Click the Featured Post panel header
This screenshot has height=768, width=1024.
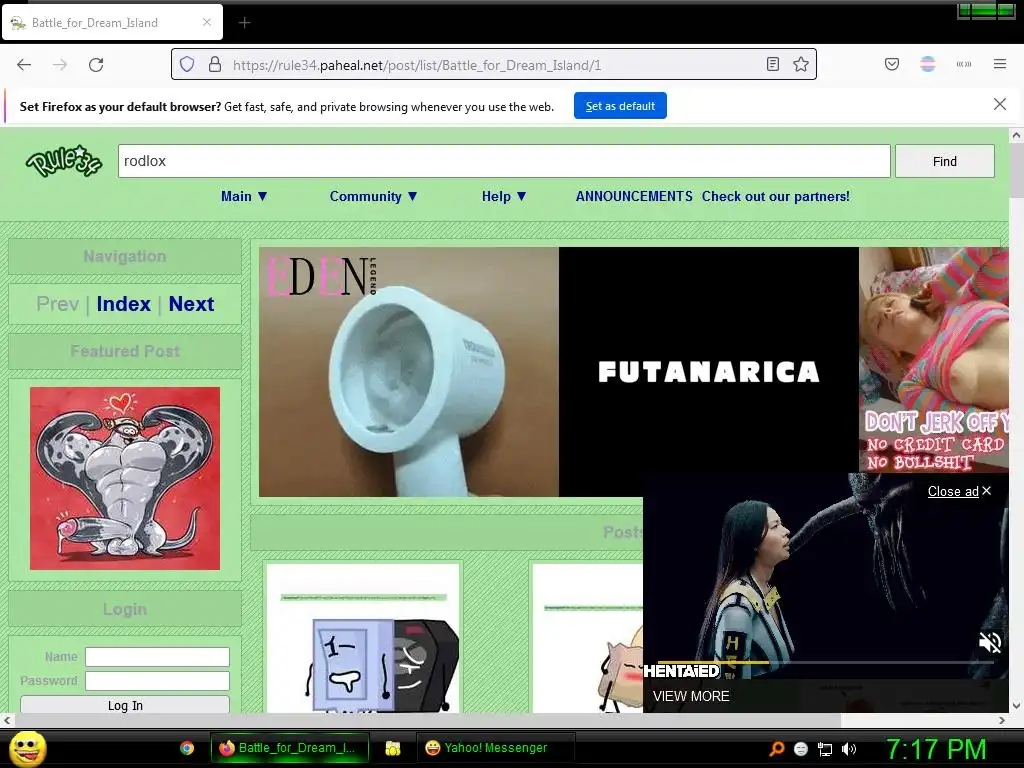click(125, 351)
